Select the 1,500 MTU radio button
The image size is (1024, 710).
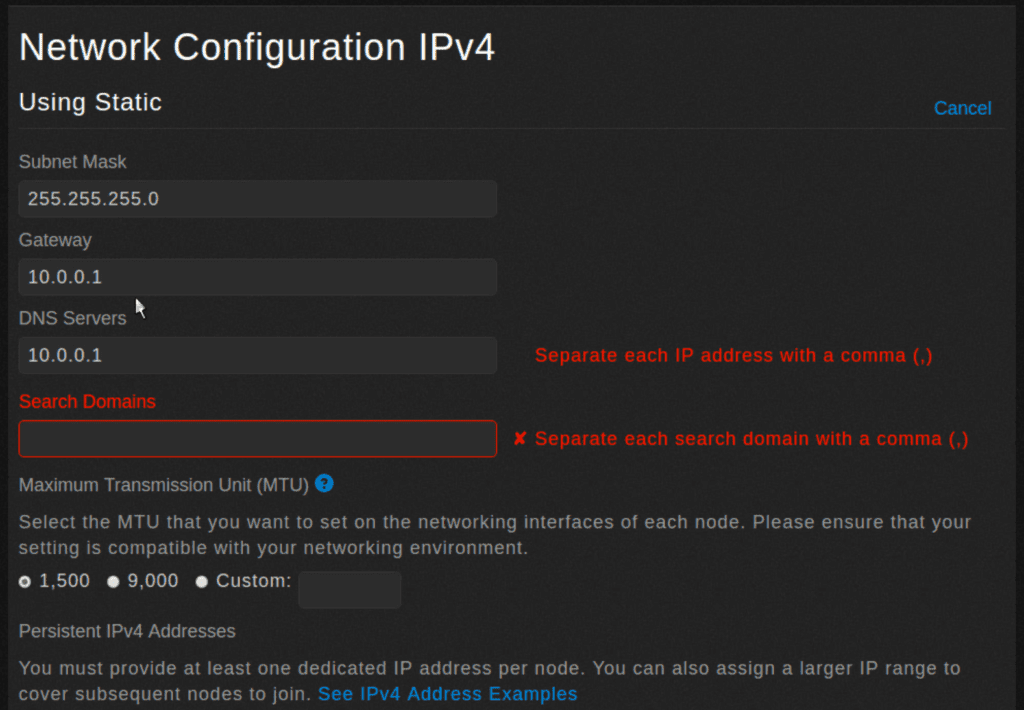click(x=25, y=582)
